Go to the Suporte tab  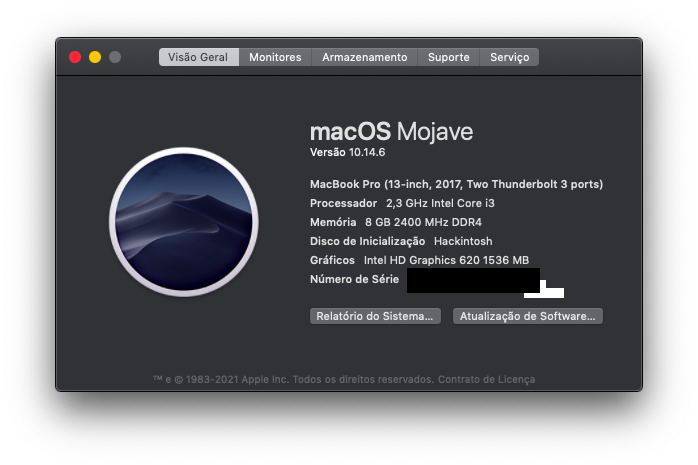click(x=449, y=57)
